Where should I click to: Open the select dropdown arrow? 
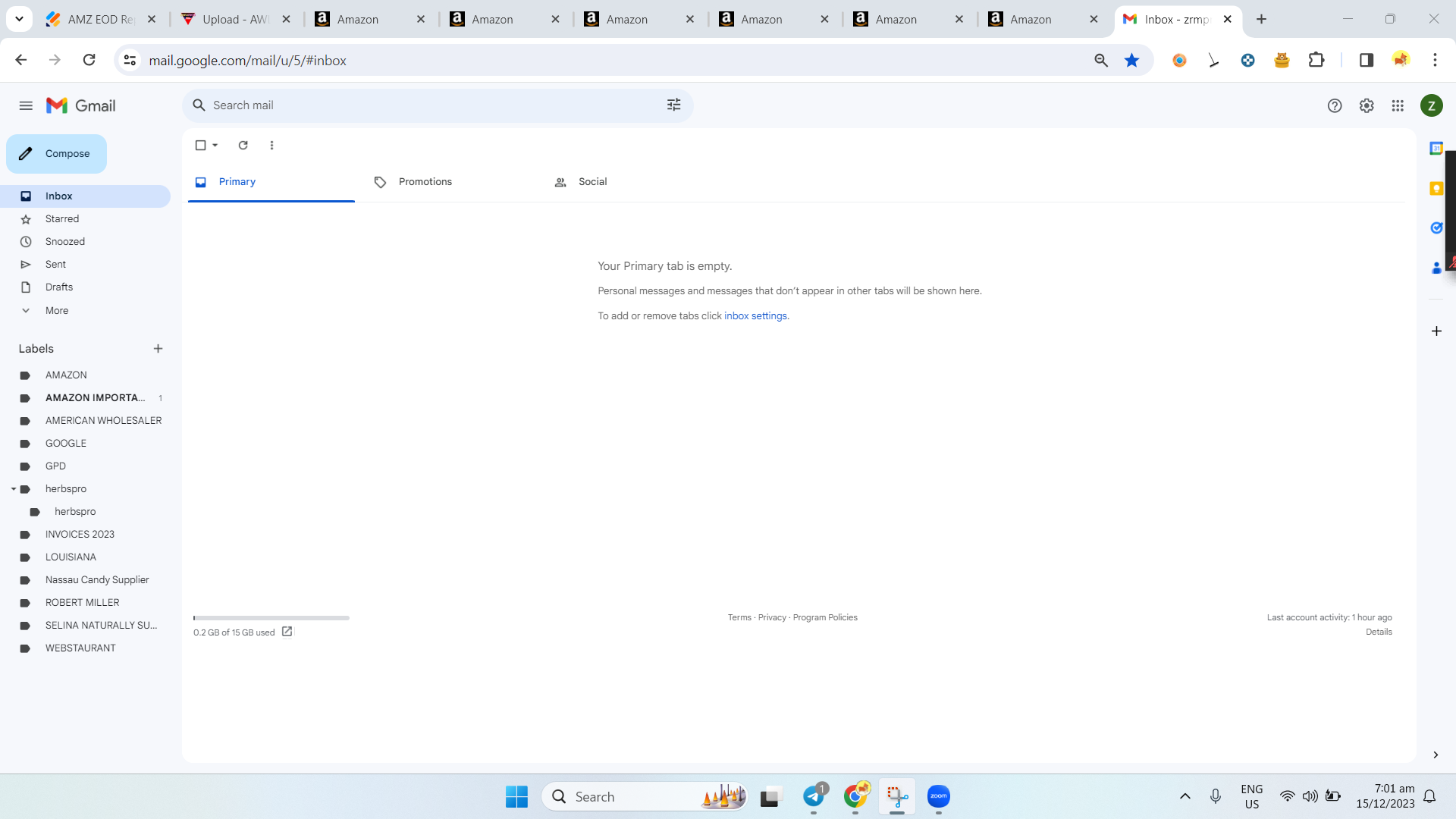[215, 145]
